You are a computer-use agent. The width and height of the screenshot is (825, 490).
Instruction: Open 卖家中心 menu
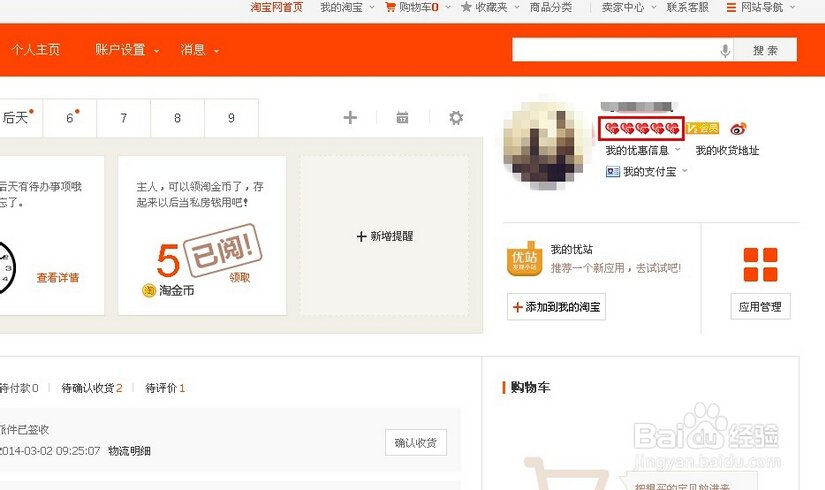coord(623,7)
